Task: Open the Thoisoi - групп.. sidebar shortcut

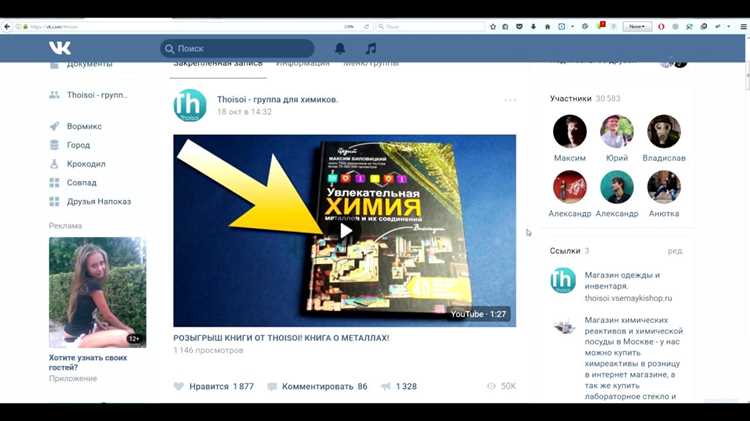Action: click(x=97, y=95)
